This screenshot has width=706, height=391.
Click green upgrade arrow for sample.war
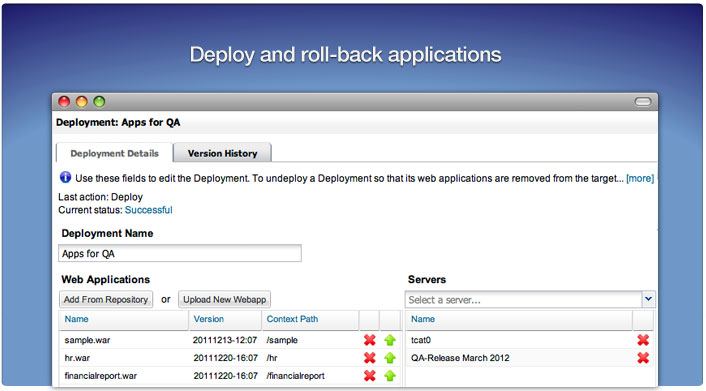coord(390,340)
